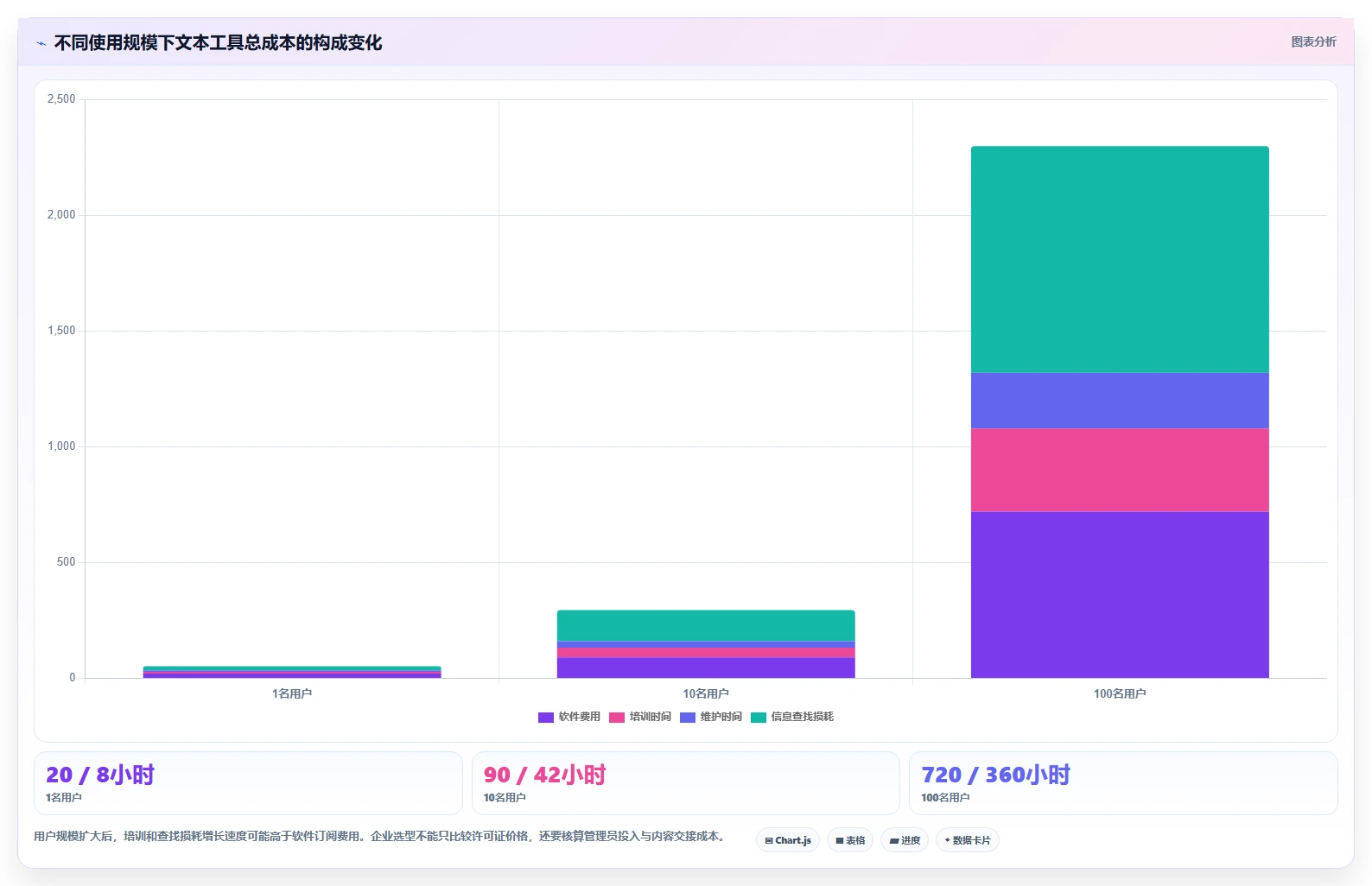1372x886 pixels.
Task: Toggle the 培训时间 legend item
Action: tap(639, 717)
